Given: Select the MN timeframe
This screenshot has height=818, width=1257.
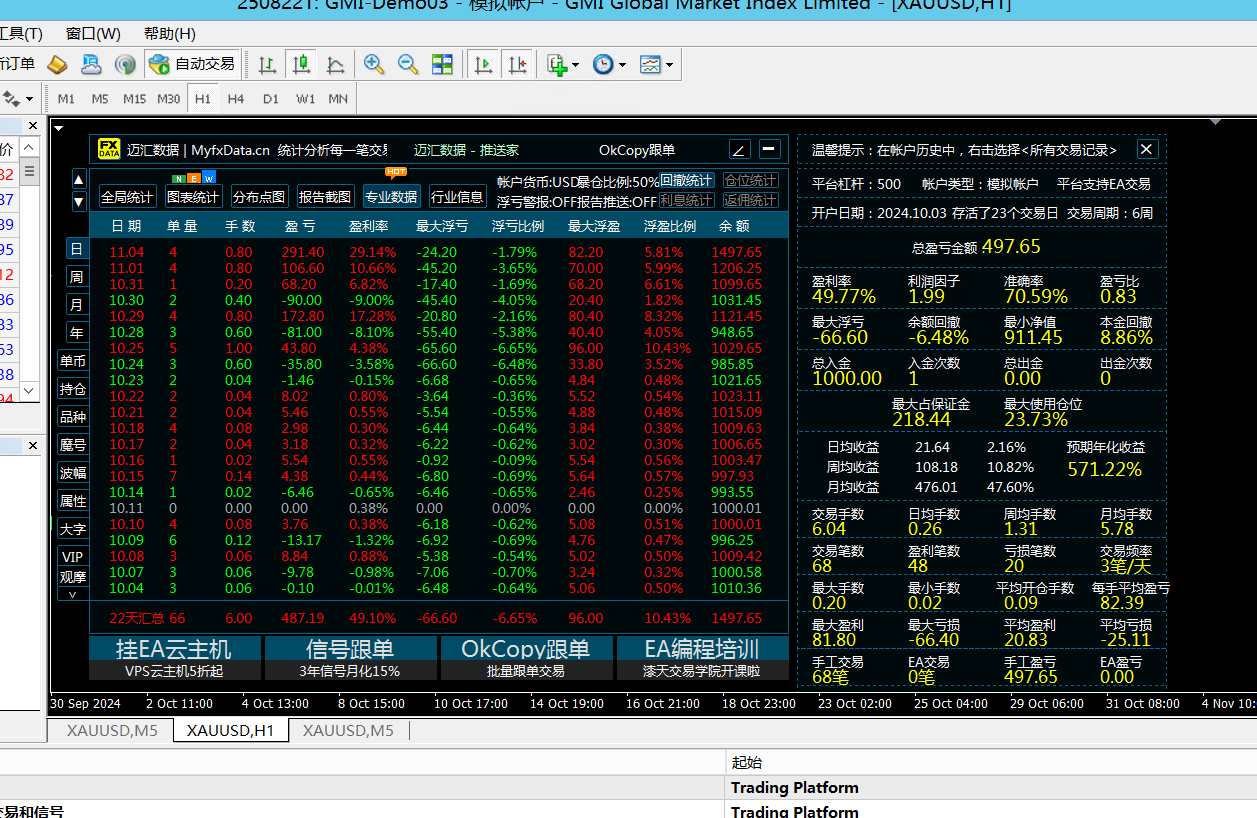Looking at the screenshot, I should [338, 99].
